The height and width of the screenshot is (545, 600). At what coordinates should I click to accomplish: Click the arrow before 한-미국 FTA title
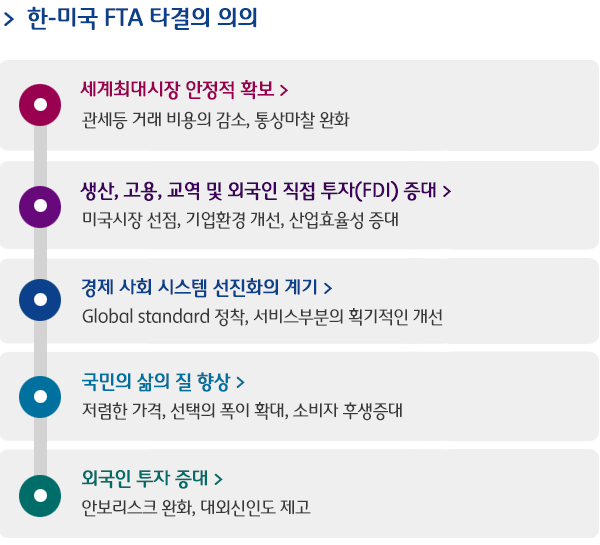tap(10, 21)
